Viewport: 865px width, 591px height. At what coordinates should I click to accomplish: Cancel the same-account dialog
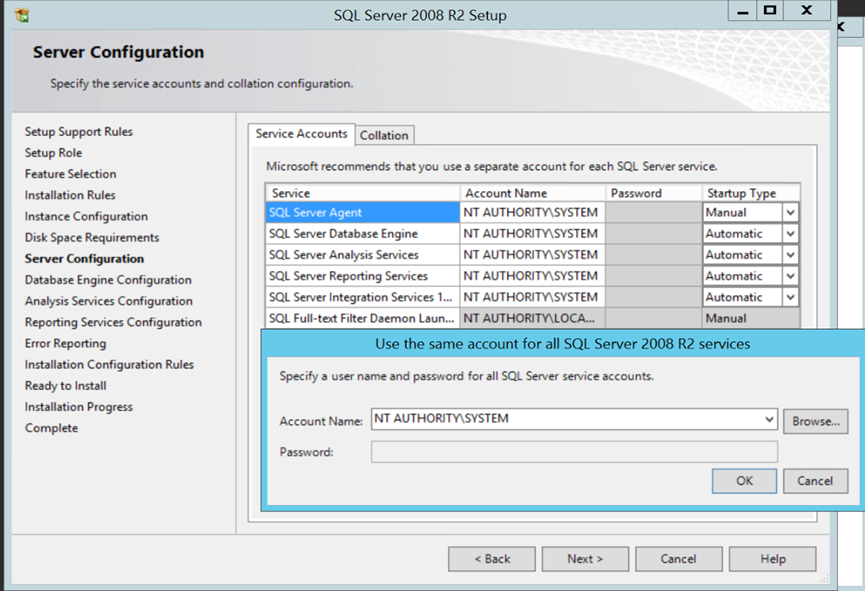815,481
